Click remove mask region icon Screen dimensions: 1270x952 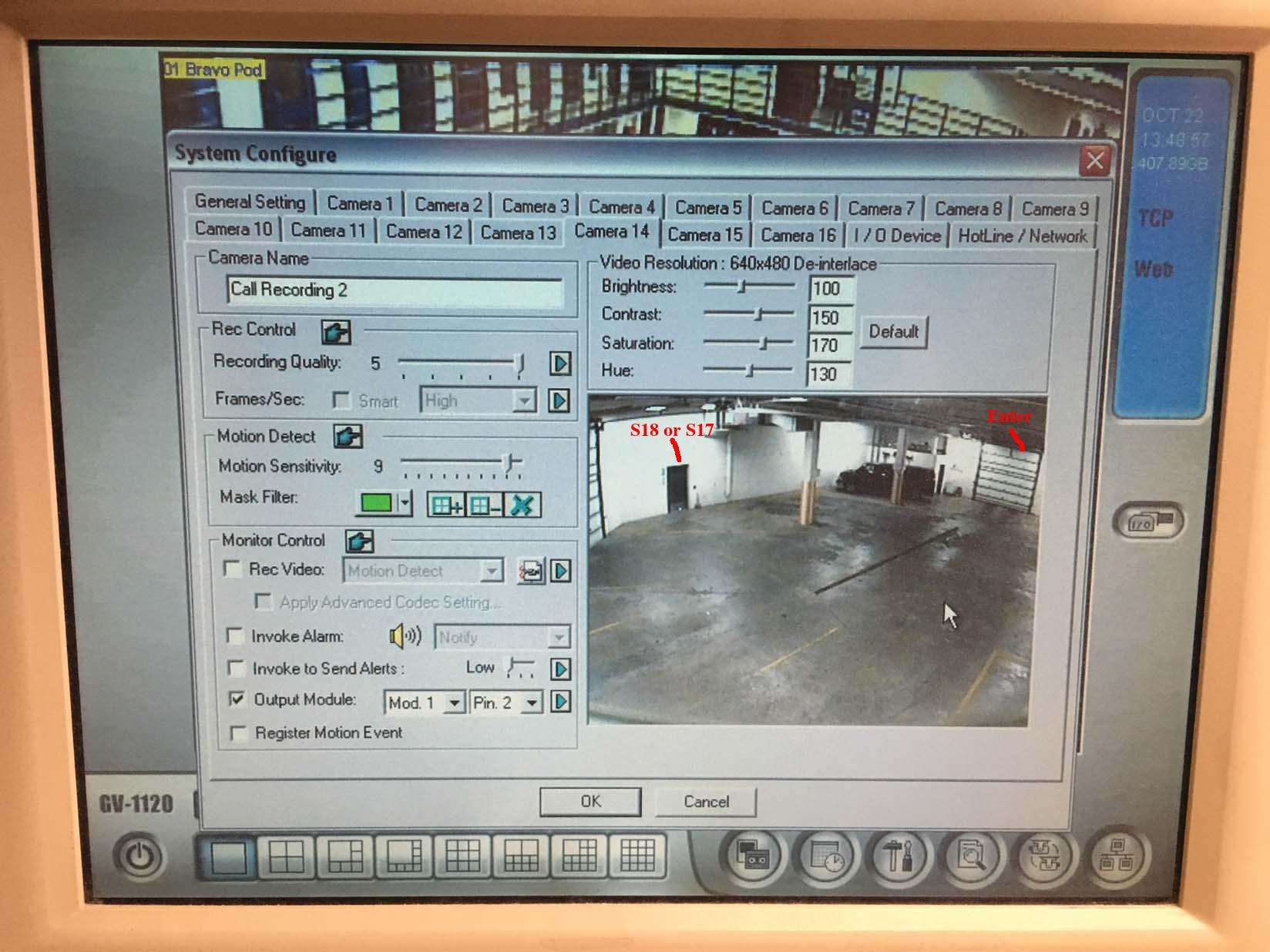pyautogui.click(x=485, y=505)
